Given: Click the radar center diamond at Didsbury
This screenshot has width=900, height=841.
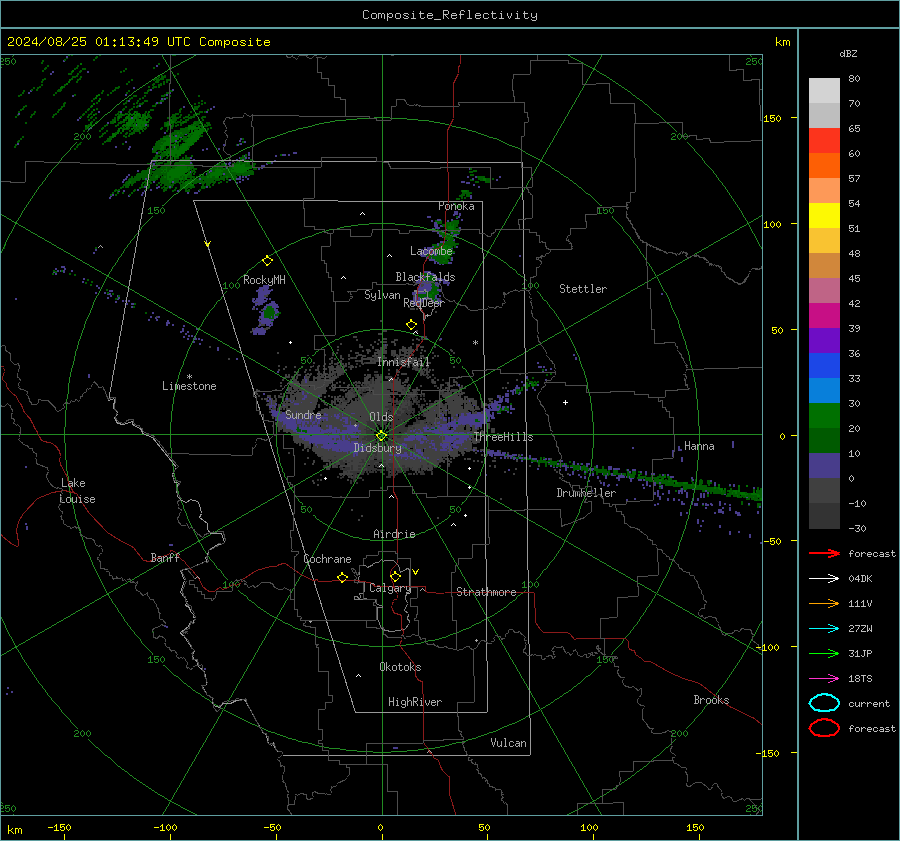Looking at the screenshot, I should point(381,436).
